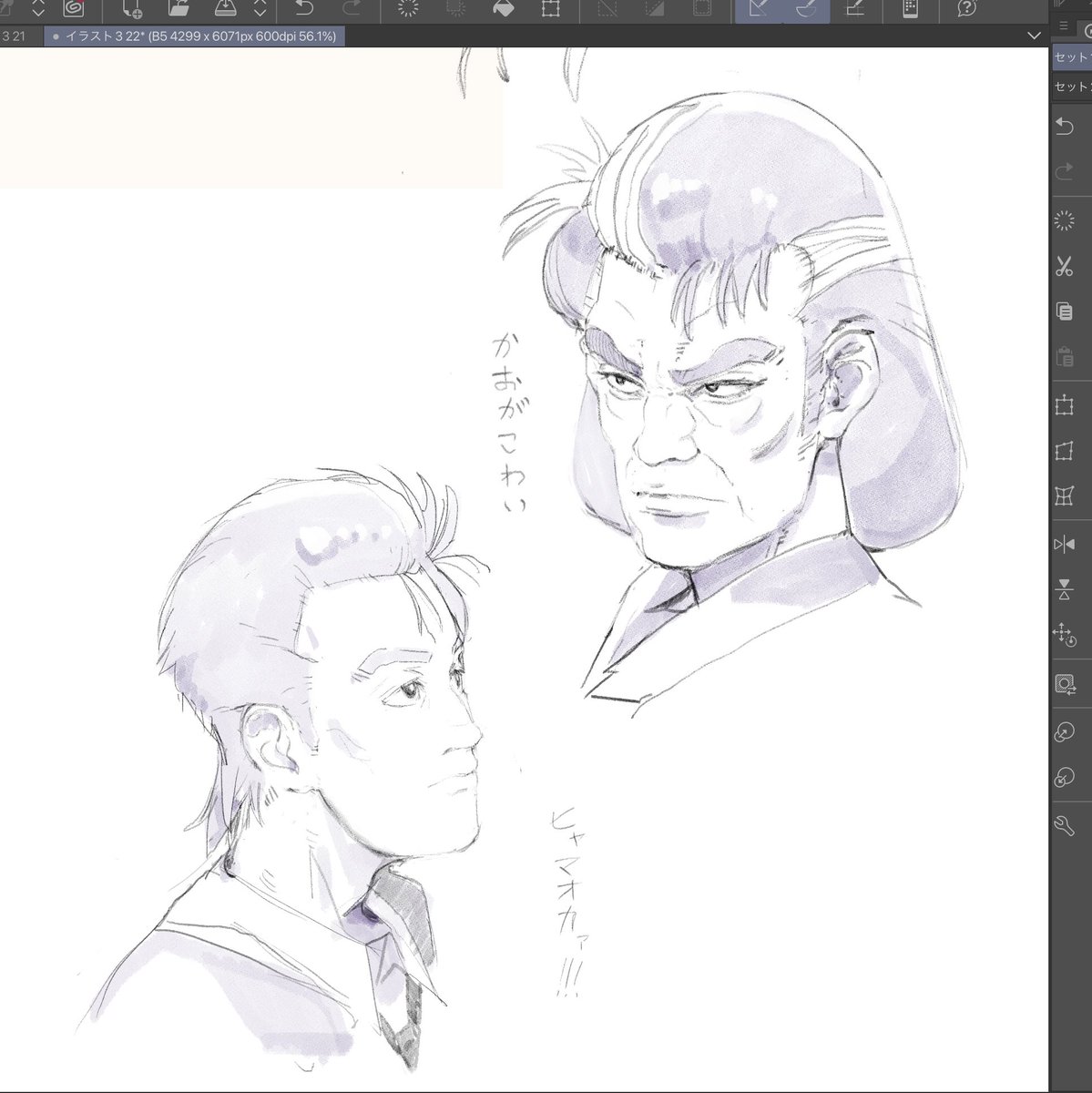1092x1093 pixels.
Task: Click Redo in the Quick Access panel
Action: (x=1064, y=172)
